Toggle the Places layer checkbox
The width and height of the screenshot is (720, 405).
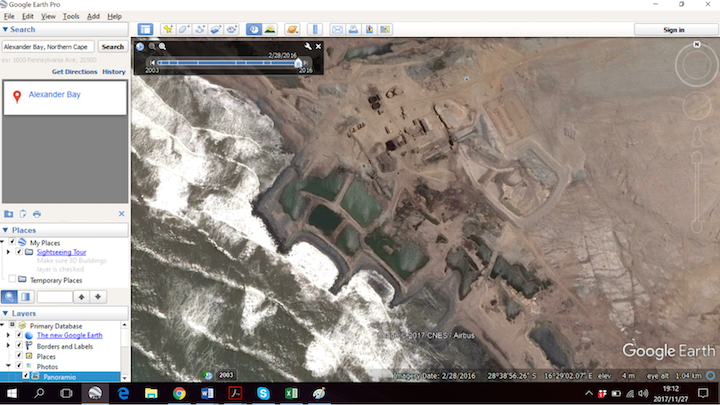[x=19, y=355]
